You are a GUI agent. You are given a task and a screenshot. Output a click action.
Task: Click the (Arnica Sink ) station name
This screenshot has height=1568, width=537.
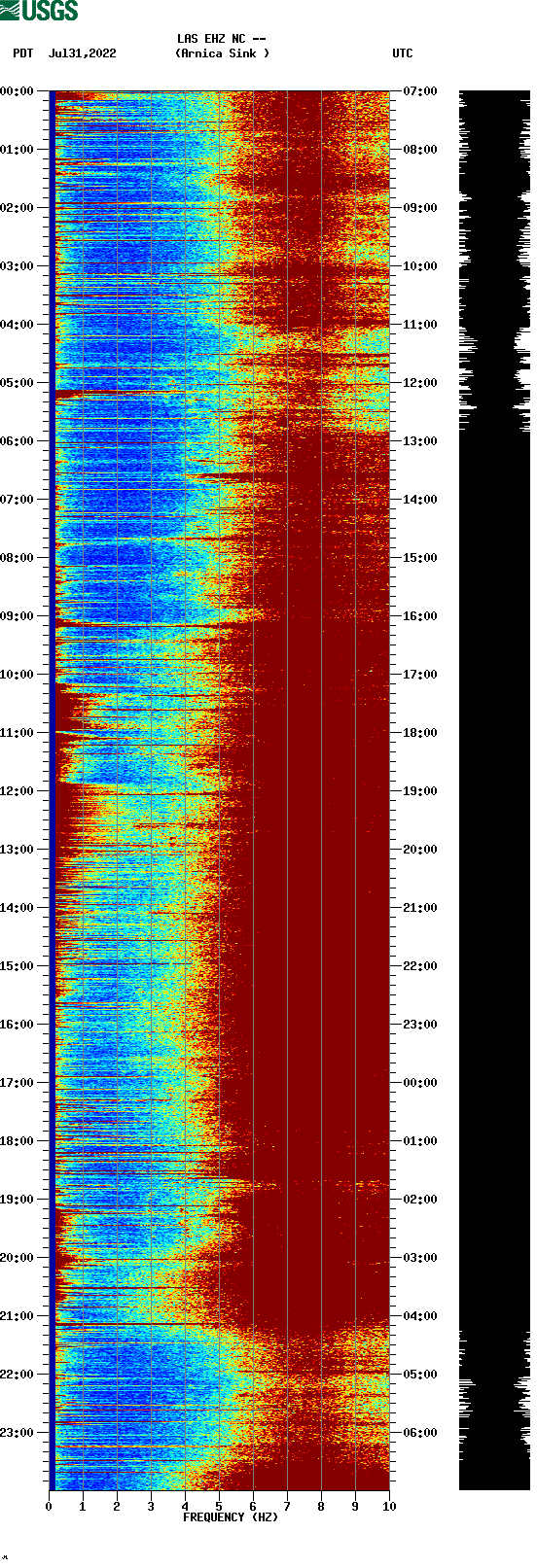click(223, 53)
